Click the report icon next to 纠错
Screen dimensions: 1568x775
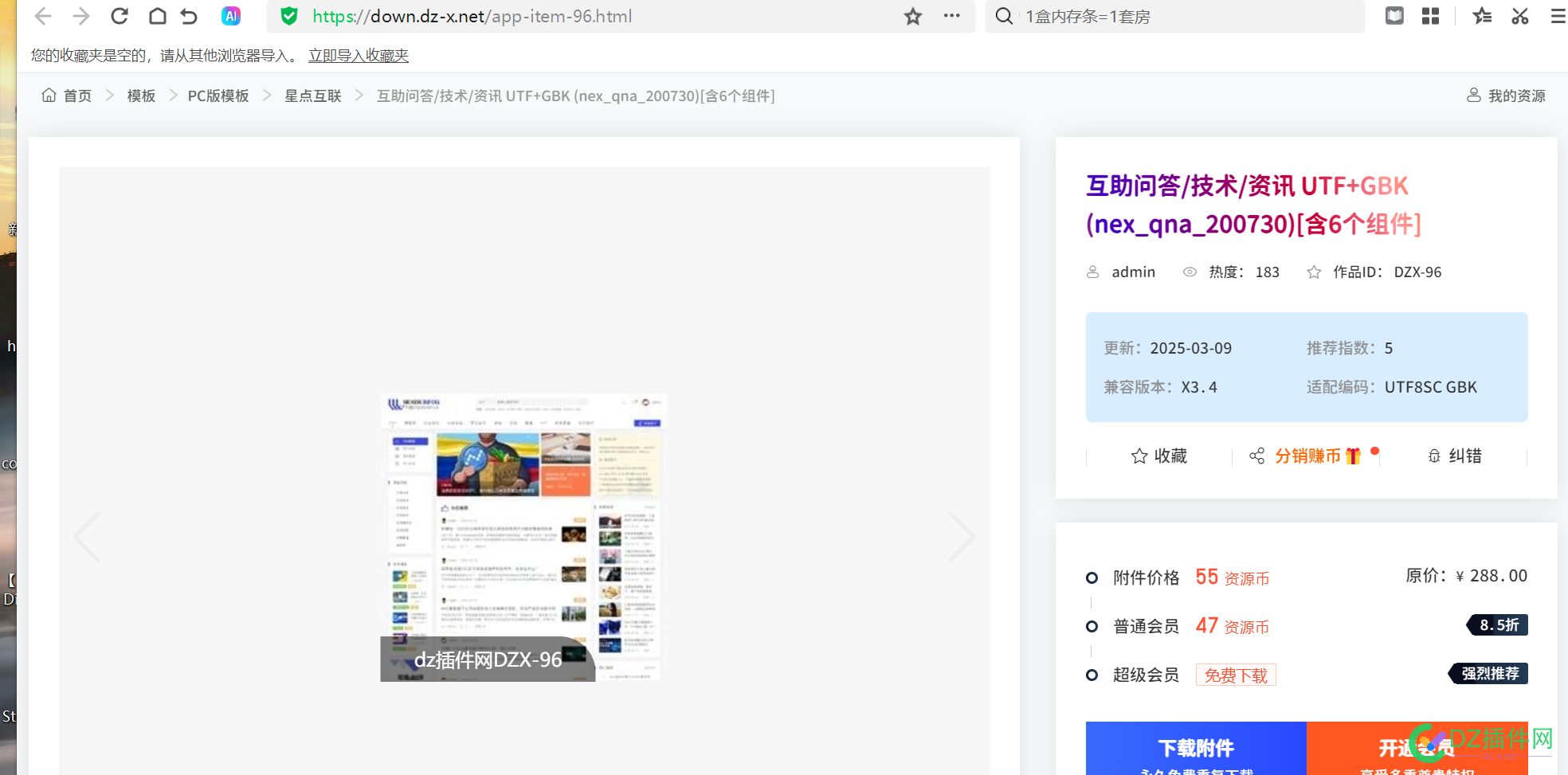[1434, 456]
